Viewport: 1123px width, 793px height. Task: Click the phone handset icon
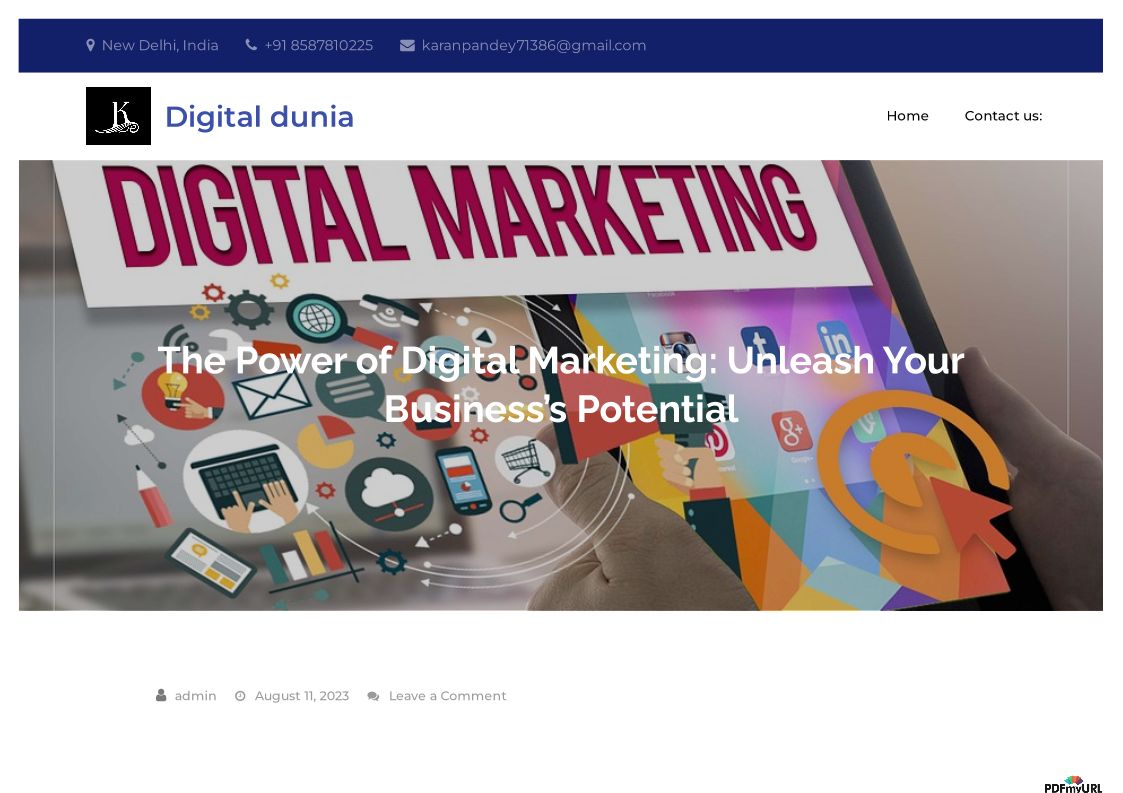point(251,45)
